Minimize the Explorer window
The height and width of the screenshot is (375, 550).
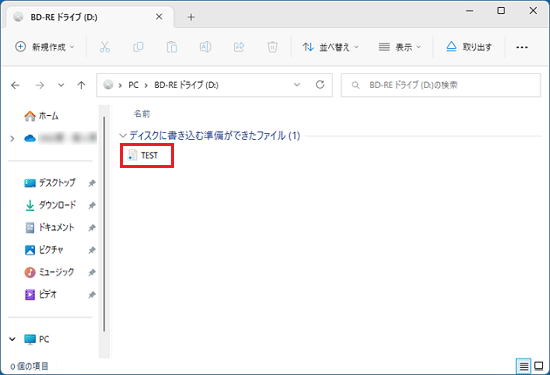469,11
